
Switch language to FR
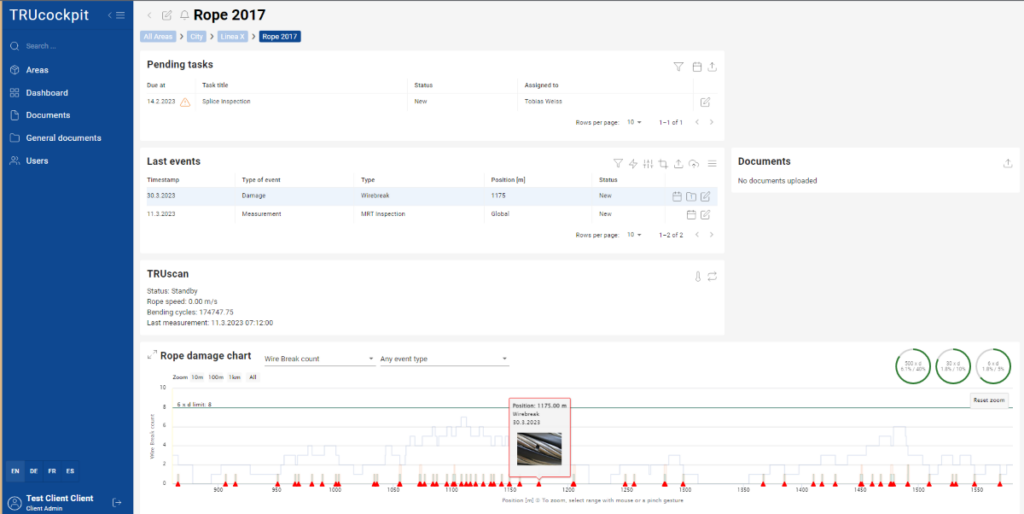pyautogui.click(x=52, y=470)
